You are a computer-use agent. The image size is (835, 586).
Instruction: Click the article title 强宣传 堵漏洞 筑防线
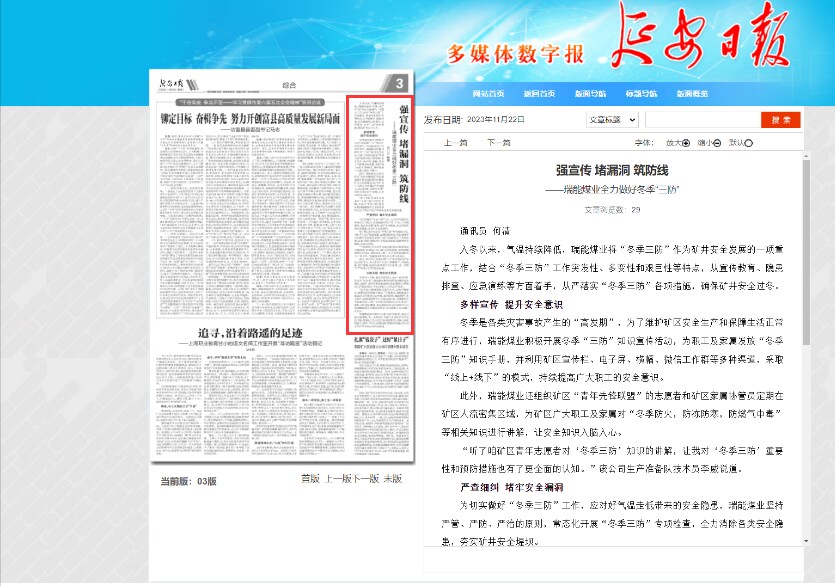(x=612, y=170)
